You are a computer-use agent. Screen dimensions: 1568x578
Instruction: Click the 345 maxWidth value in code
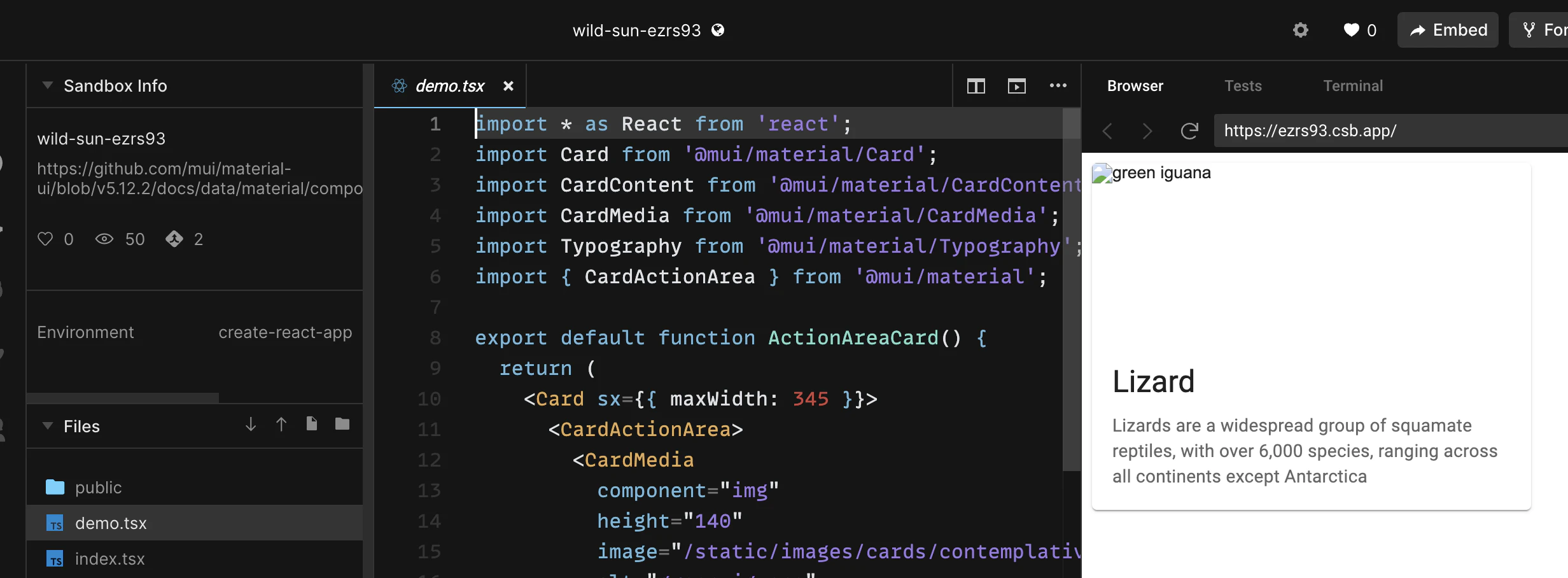point(811,398)
